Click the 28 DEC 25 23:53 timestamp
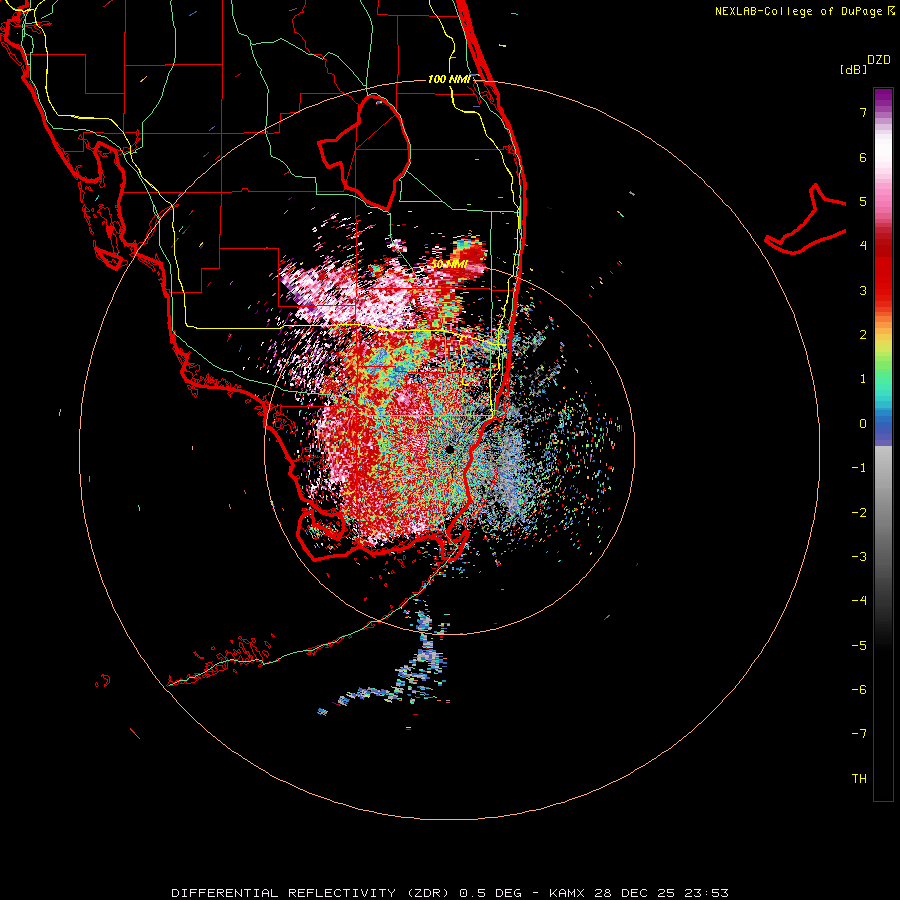Viewport: 900px width, 900px height. (661, 893)
